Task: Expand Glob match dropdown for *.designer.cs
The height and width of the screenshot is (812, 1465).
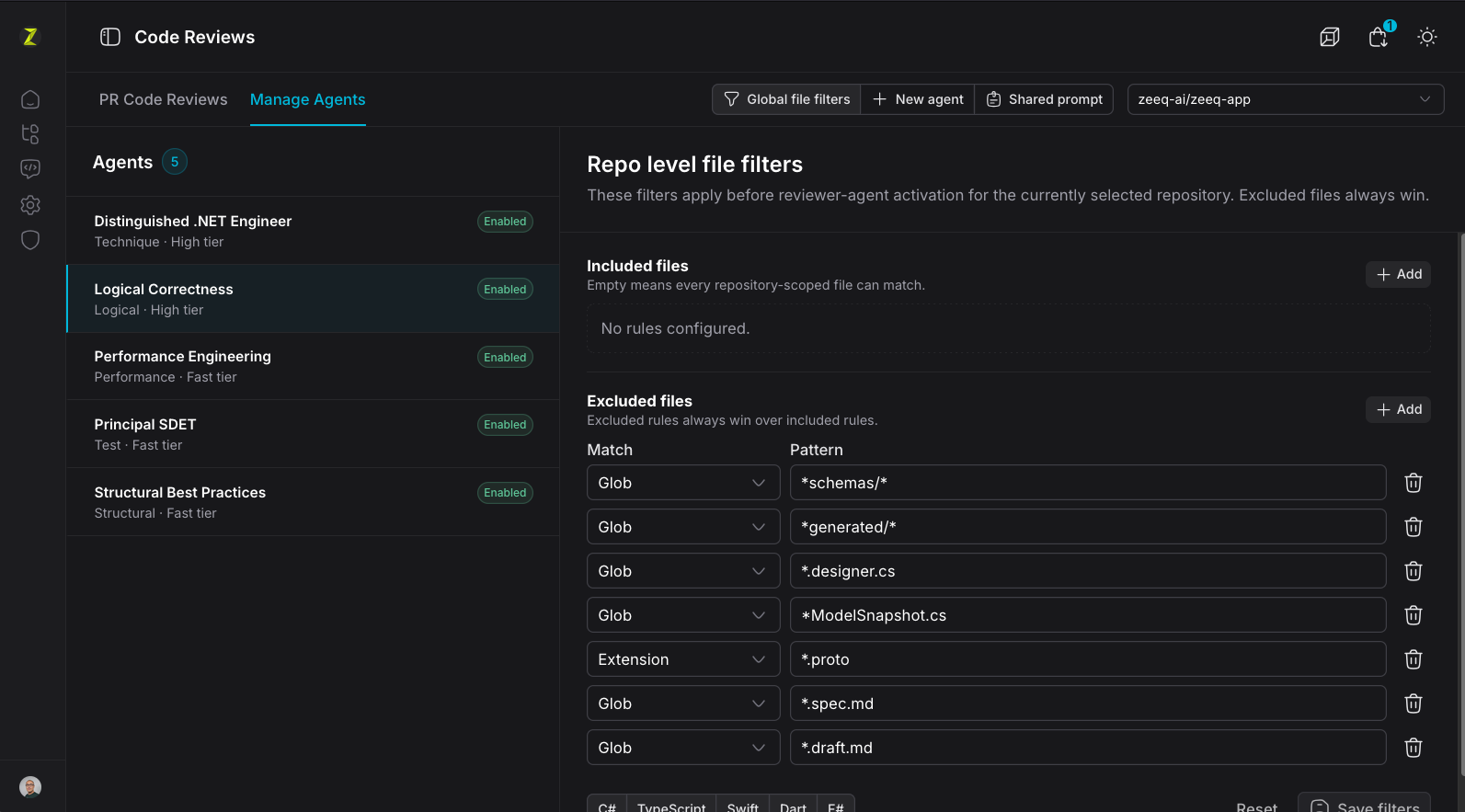Action: (683, 571)
